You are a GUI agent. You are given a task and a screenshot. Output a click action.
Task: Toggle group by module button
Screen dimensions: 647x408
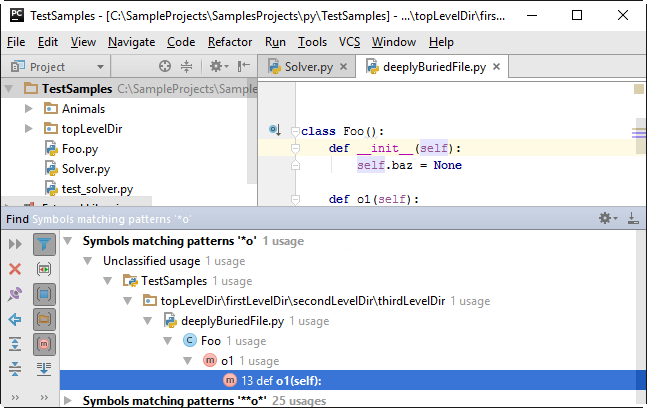[44, 294]
